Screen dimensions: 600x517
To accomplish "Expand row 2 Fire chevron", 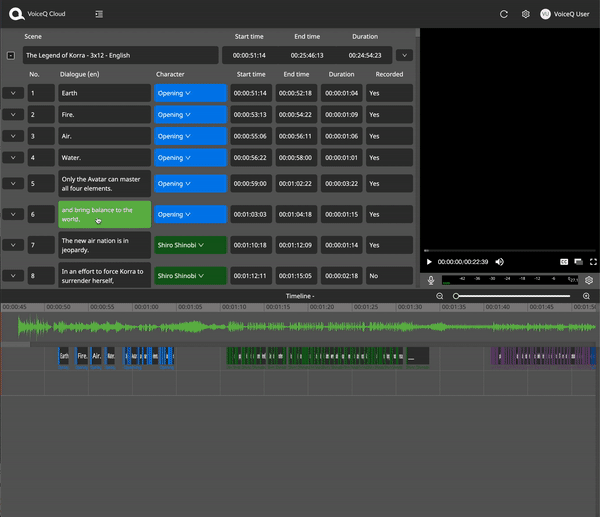I will [x=13, y=114].
